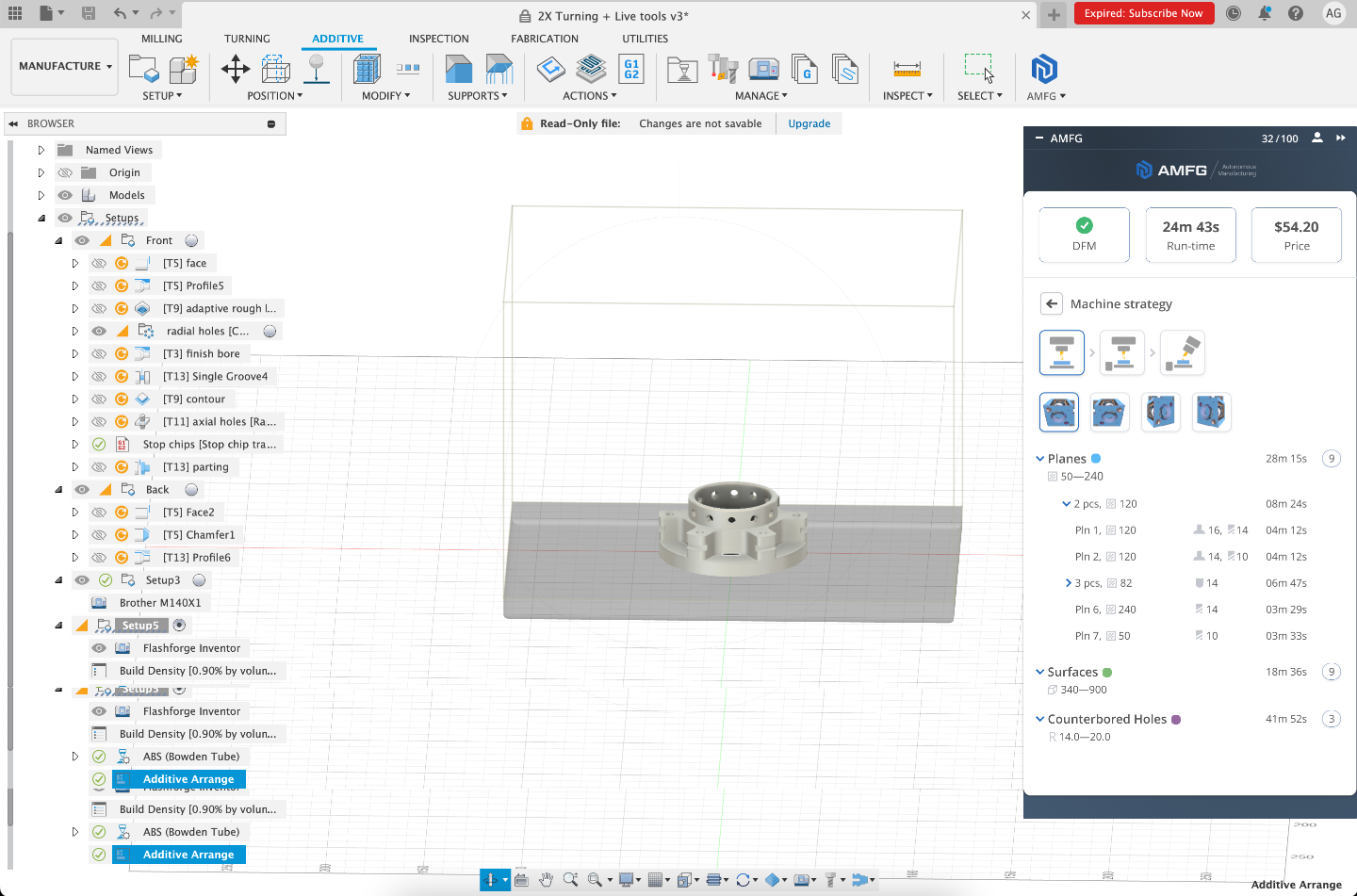Click the New Setup icon
This screenshot has width=1357, height=896.
tap(144, 69)
